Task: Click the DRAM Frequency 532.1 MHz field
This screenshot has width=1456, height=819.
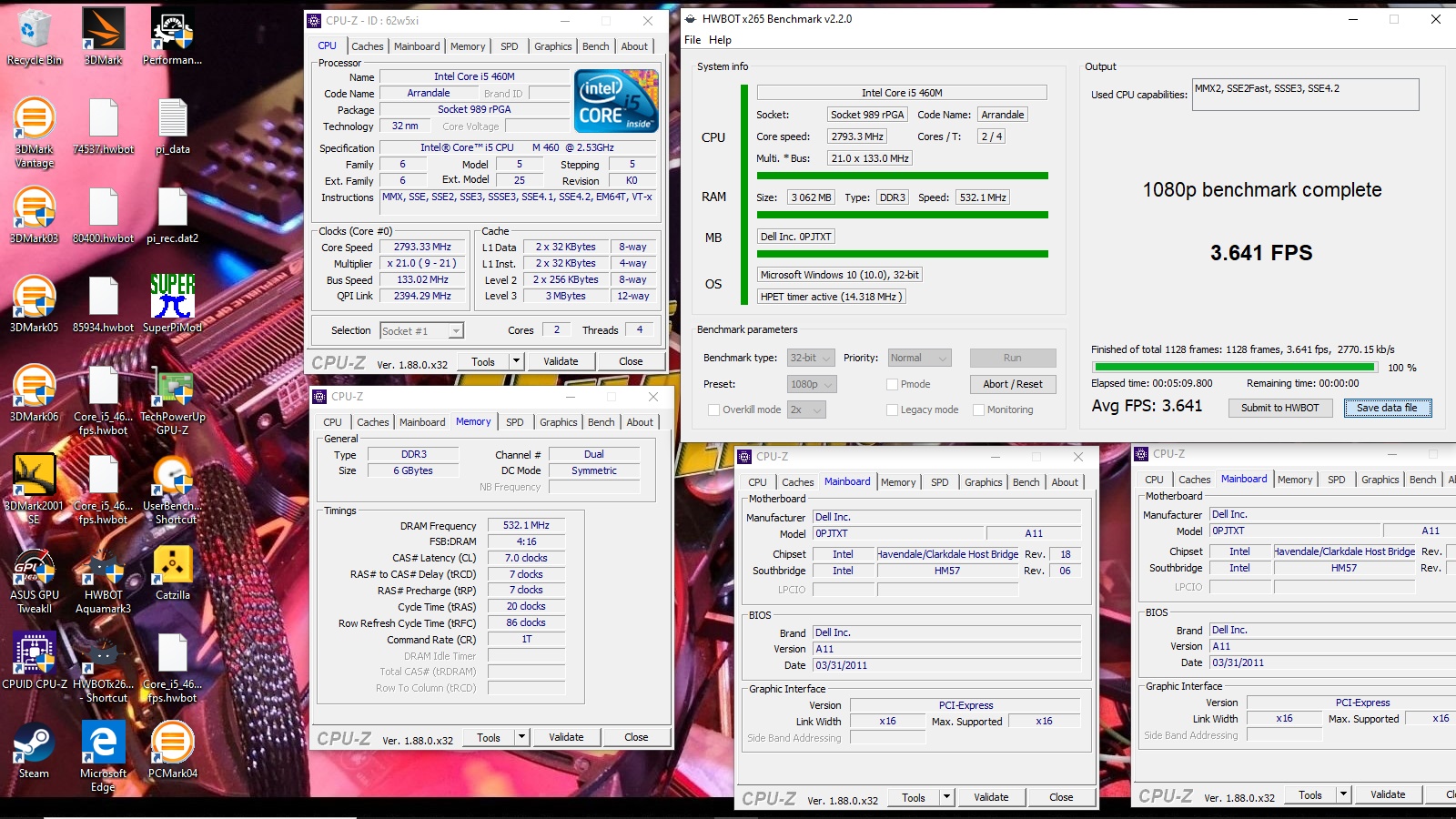Action: tap(526, 525)
